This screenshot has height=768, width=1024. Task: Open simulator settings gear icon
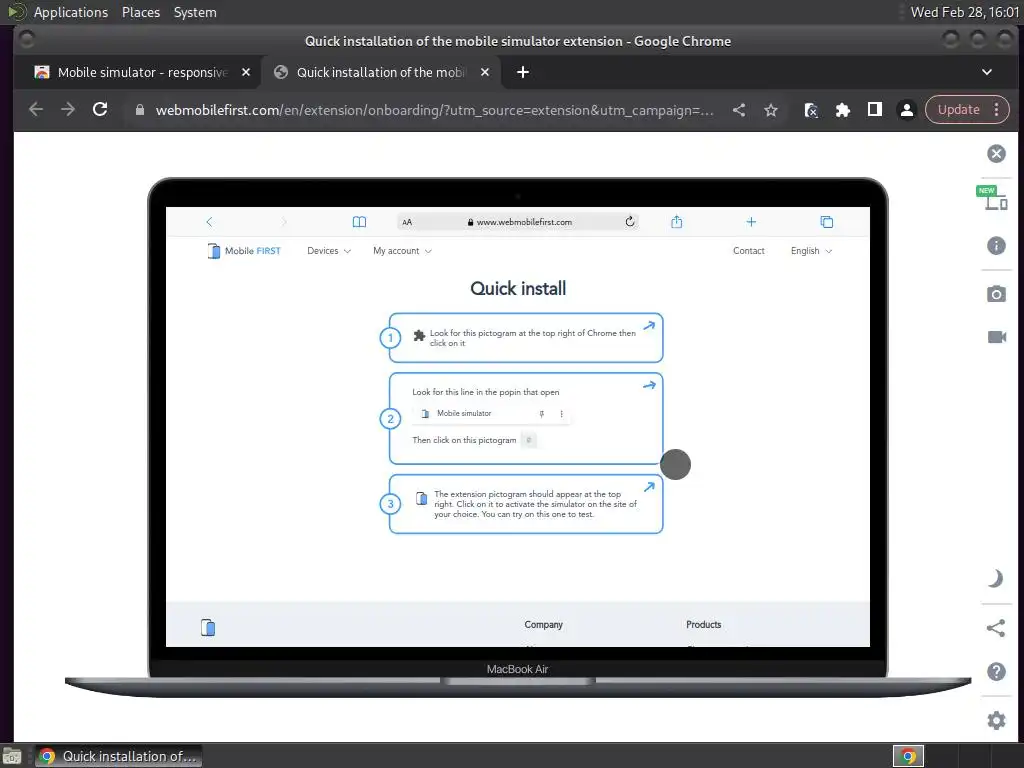[996, 720]
